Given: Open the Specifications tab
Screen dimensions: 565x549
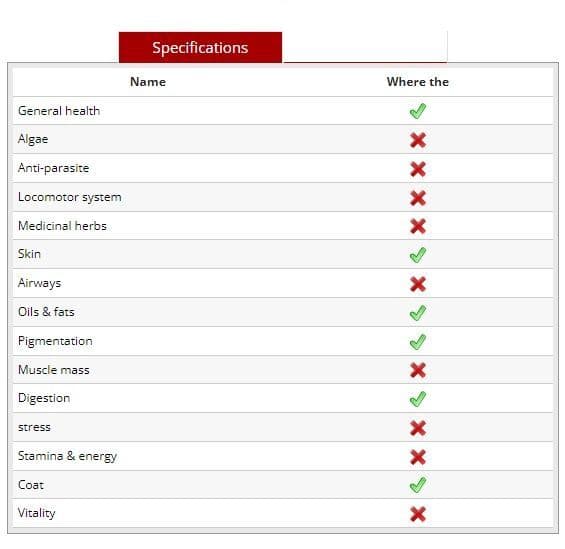Looking at the screenshot, I should 200,48.
